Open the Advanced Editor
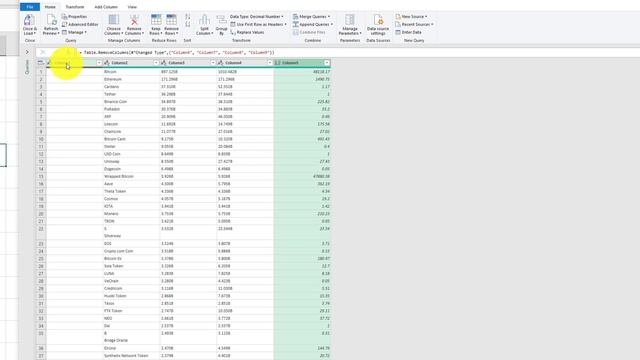Screen dimensions: 640x360 [80, 24]
